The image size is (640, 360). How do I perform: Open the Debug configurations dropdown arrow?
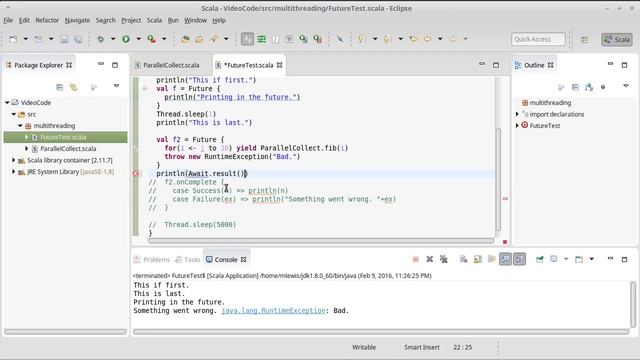pyautogui.click(x=113, y=39)
